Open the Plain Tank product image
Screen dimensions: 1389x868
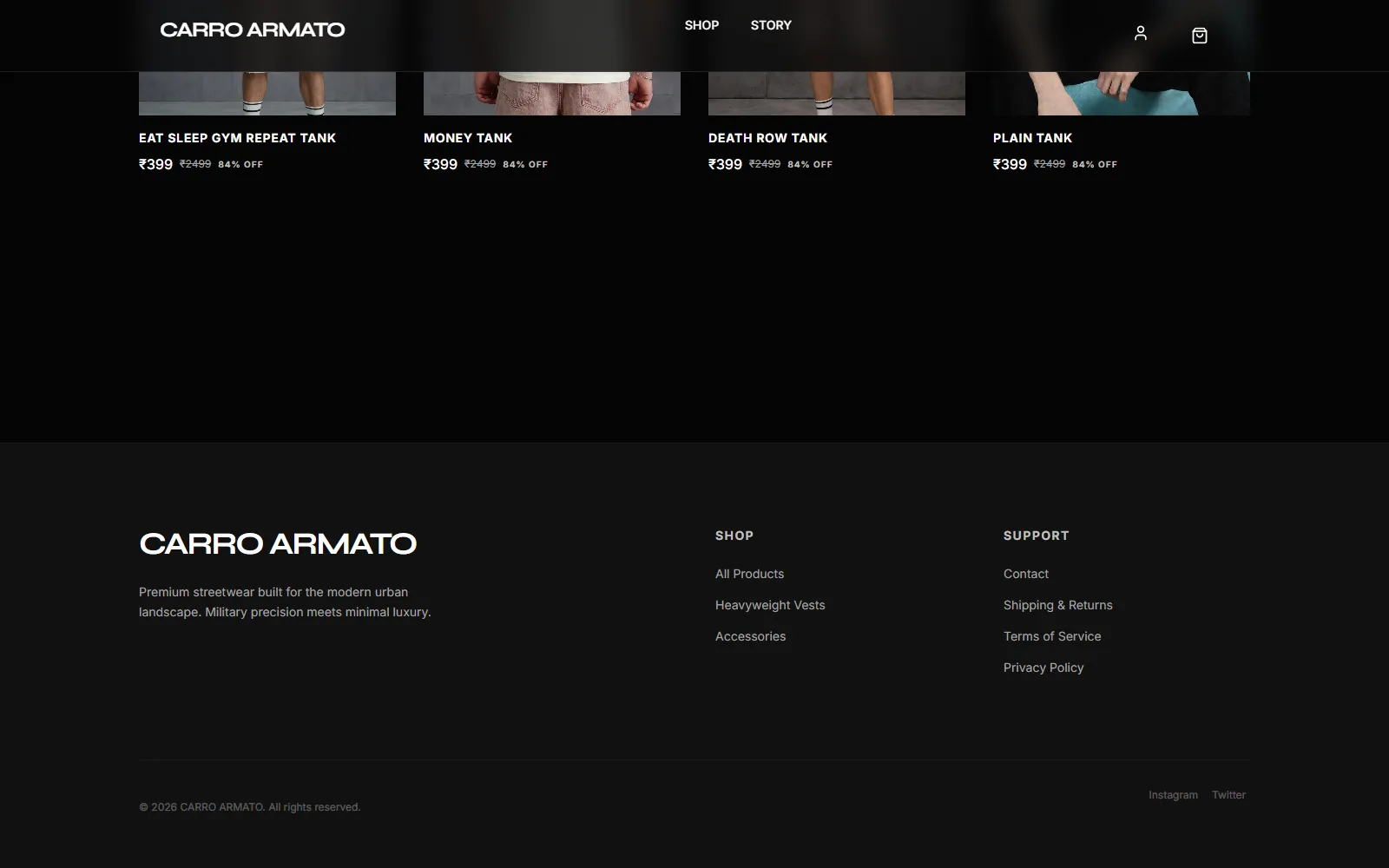point(1122,93)
